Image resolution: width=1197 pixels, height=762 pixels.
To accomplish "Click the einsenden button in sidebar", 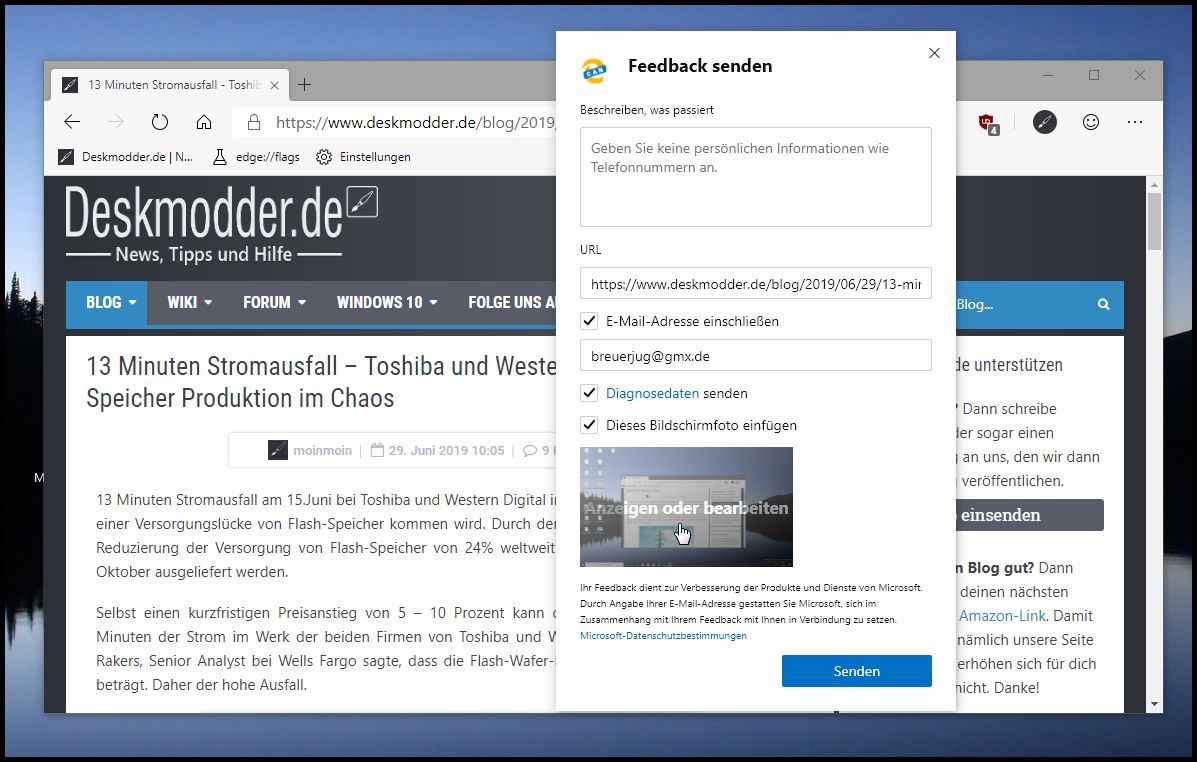I will coord(1029,515).
